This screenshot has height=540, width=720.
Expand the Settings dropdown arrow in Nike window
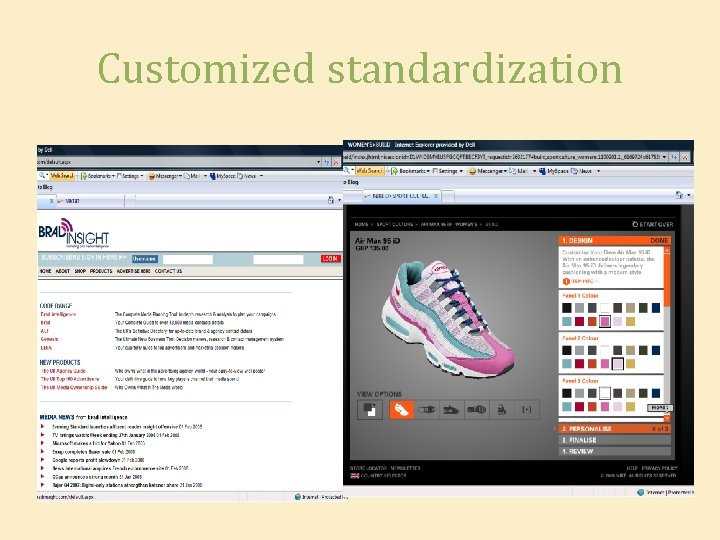[x=461, y=171]
